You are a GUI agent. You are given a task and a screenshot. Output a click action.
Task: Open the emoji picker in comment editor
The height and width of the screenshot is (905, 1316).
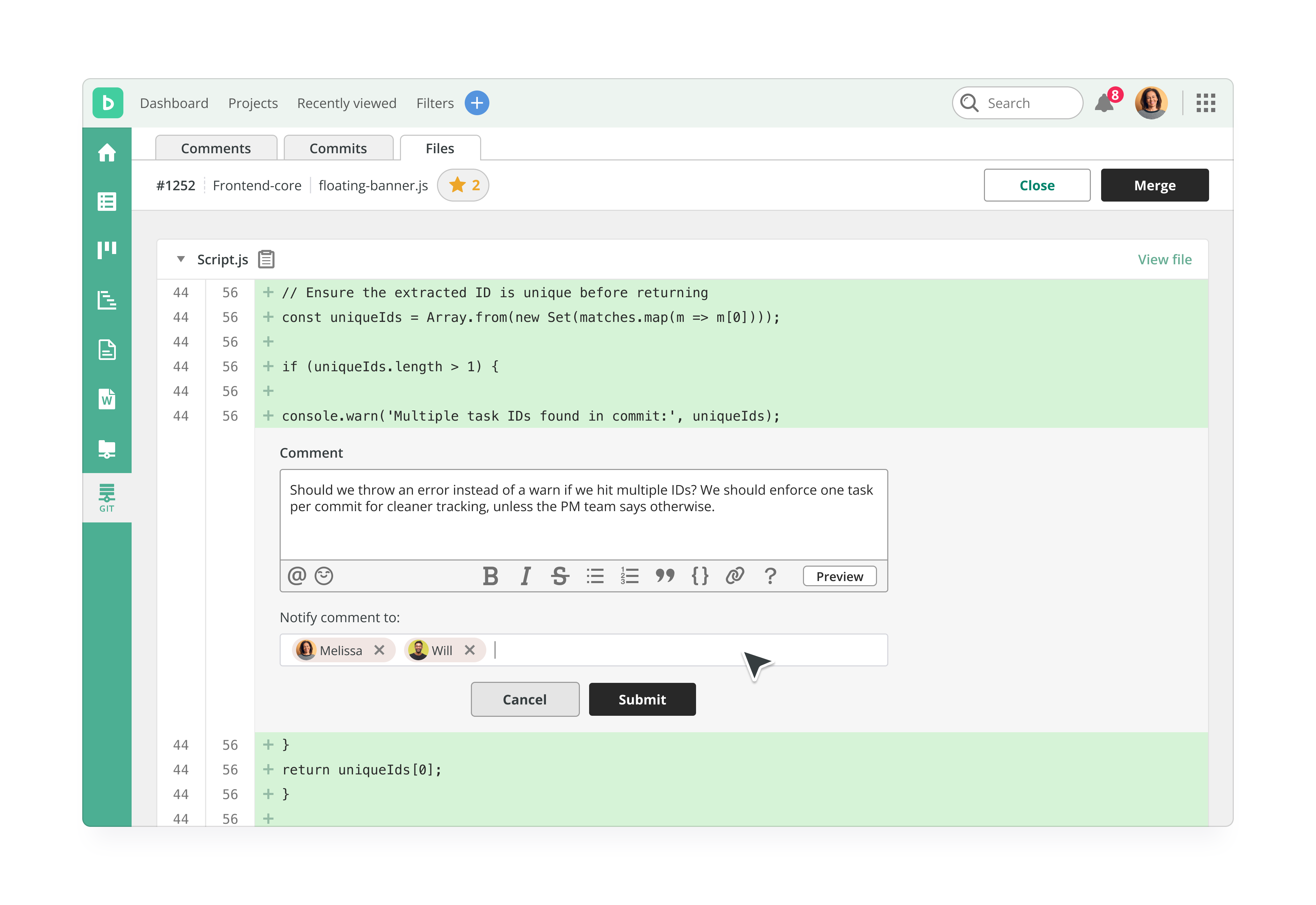324,576
